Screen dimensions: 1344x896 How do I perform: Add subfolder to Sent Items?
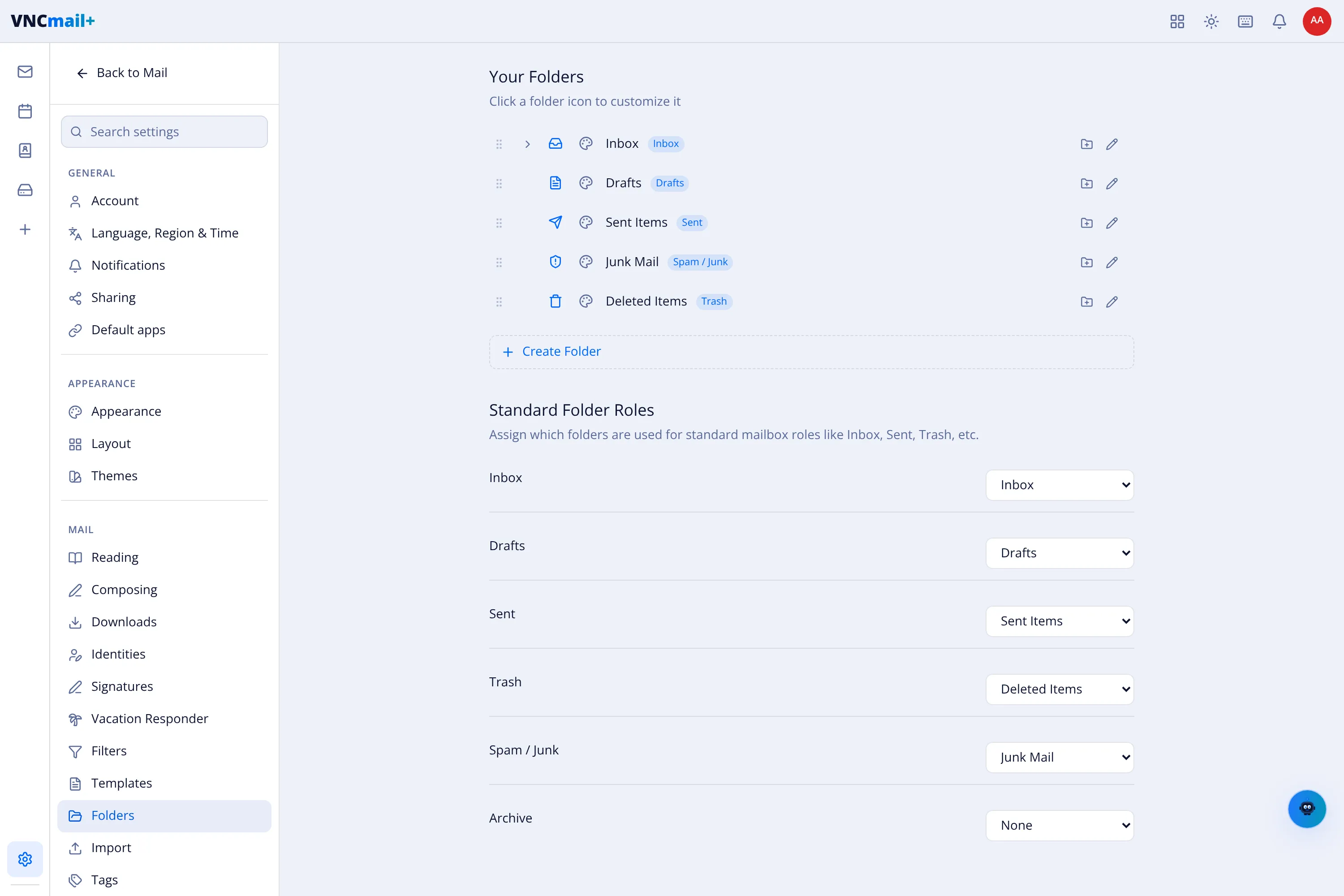(x=1087, y=223)
